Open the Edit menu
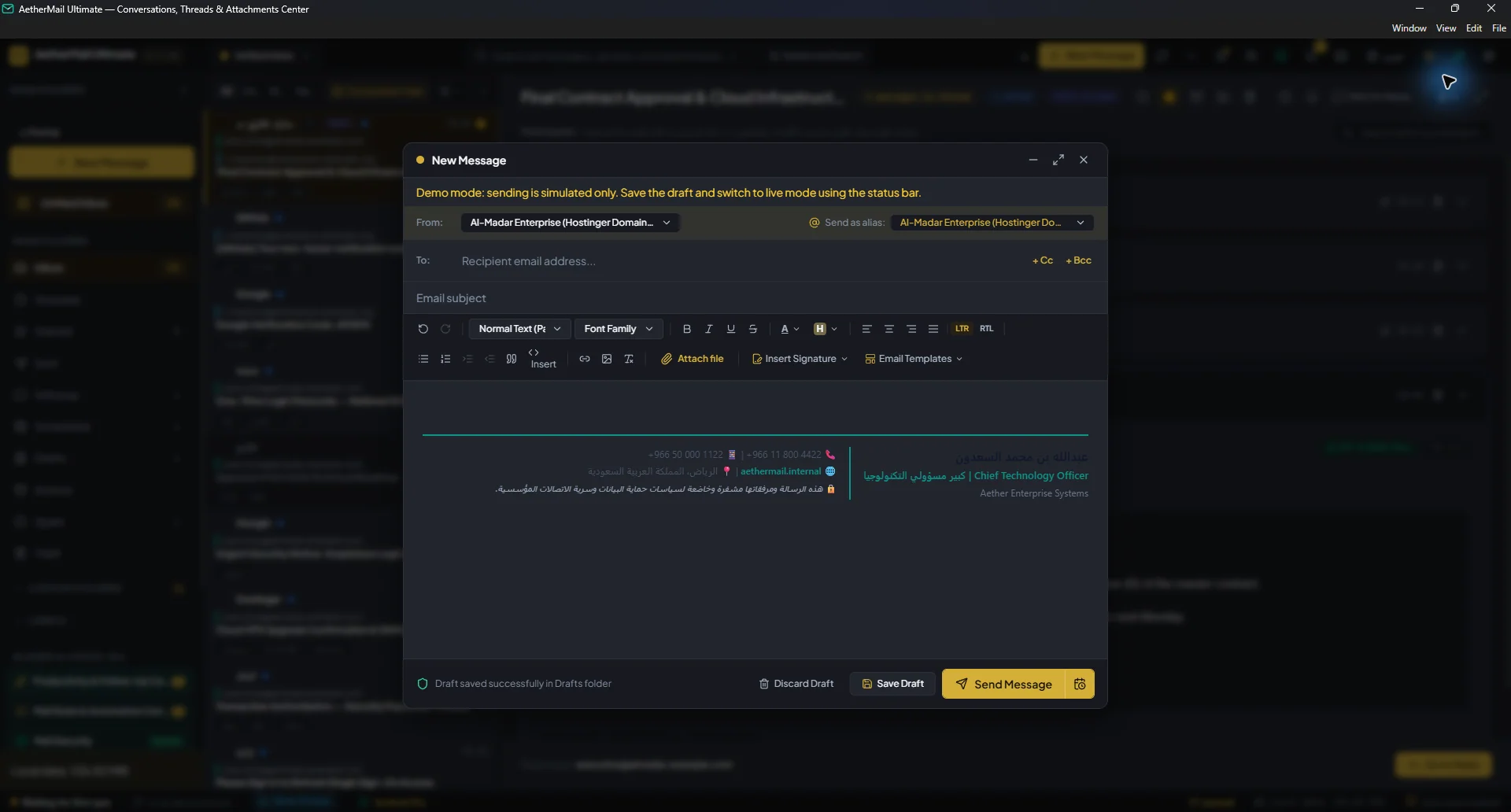1511x812 pixels. (x=1474, y=28)
